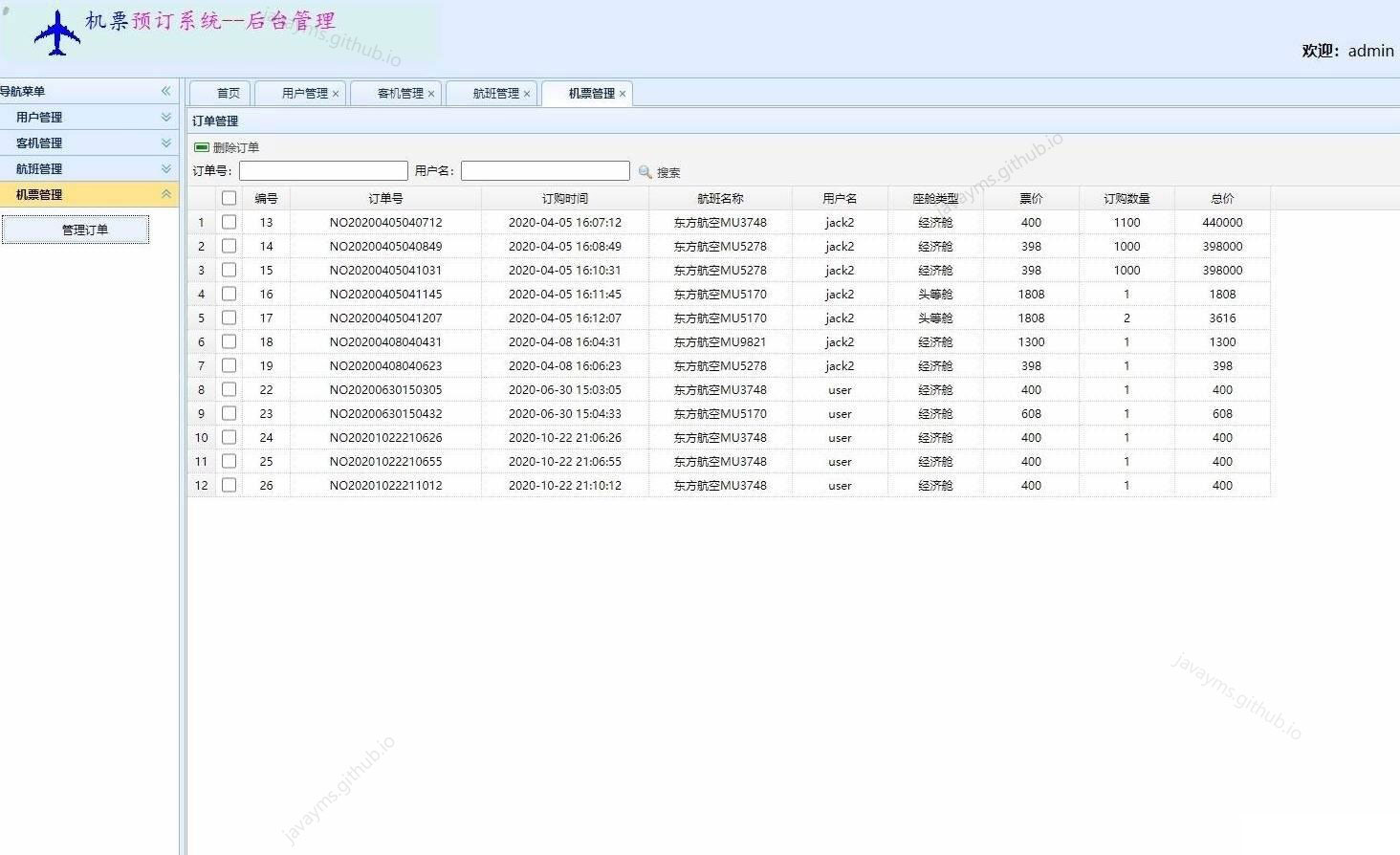Close the 航班管理 tab
This screenshot has height=855, width=1400.
click(x=527, y=94)
